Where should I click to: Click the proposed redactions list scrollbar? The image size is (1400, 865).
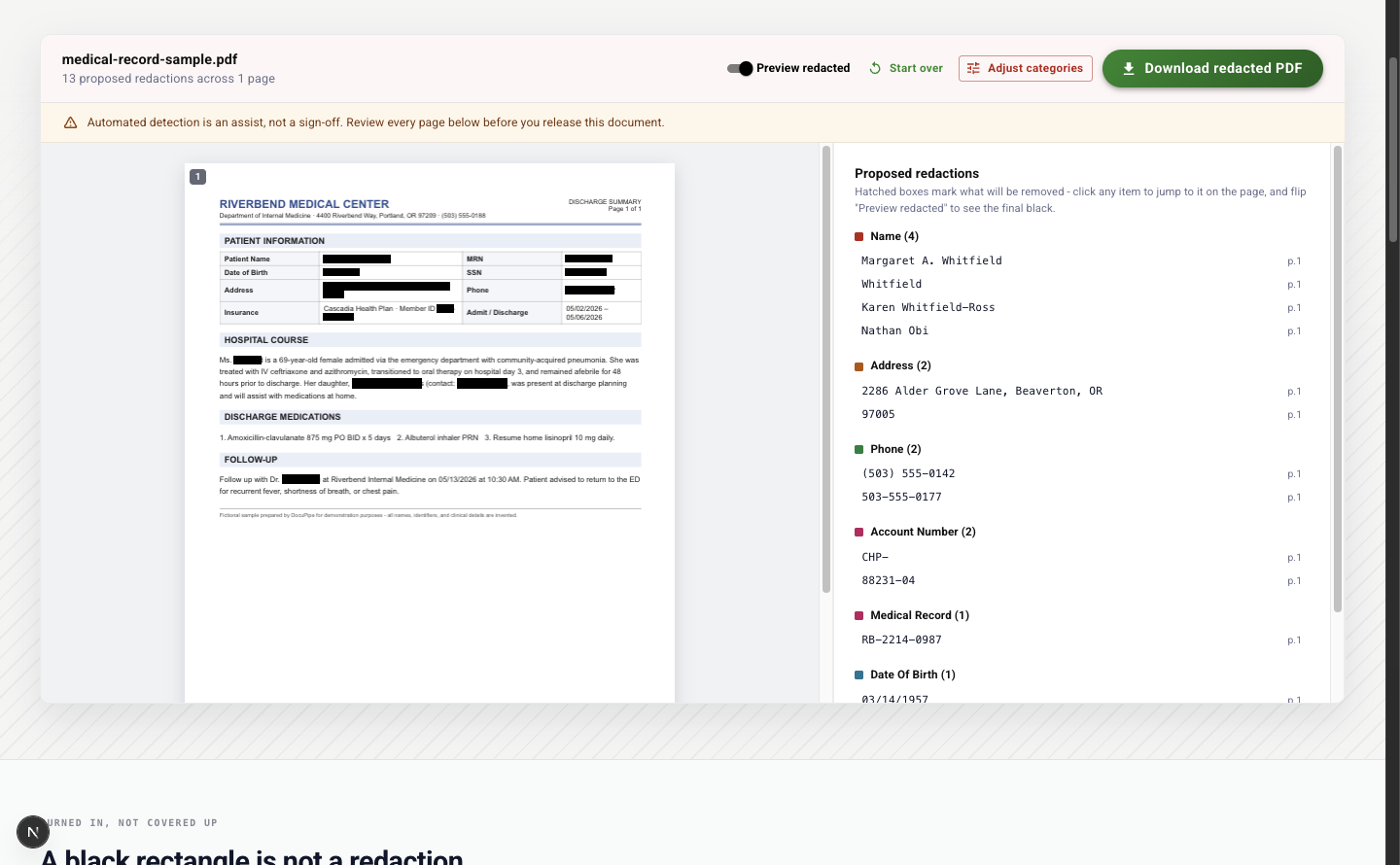pyautogui.click(x=1338, y=379)
